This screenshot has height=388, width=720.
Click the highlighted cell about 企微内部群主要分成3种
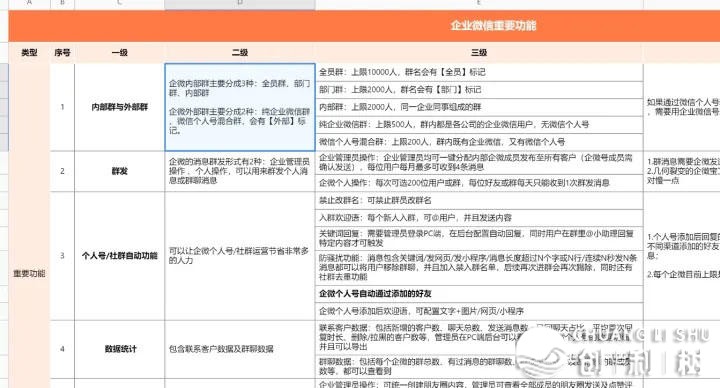tap(240, 107)
